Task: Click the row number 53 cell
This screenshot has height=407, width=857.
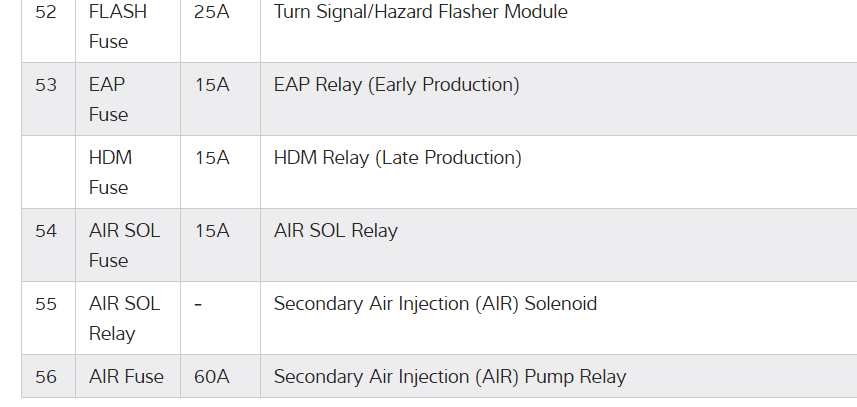Action: (x=46, y=85)
